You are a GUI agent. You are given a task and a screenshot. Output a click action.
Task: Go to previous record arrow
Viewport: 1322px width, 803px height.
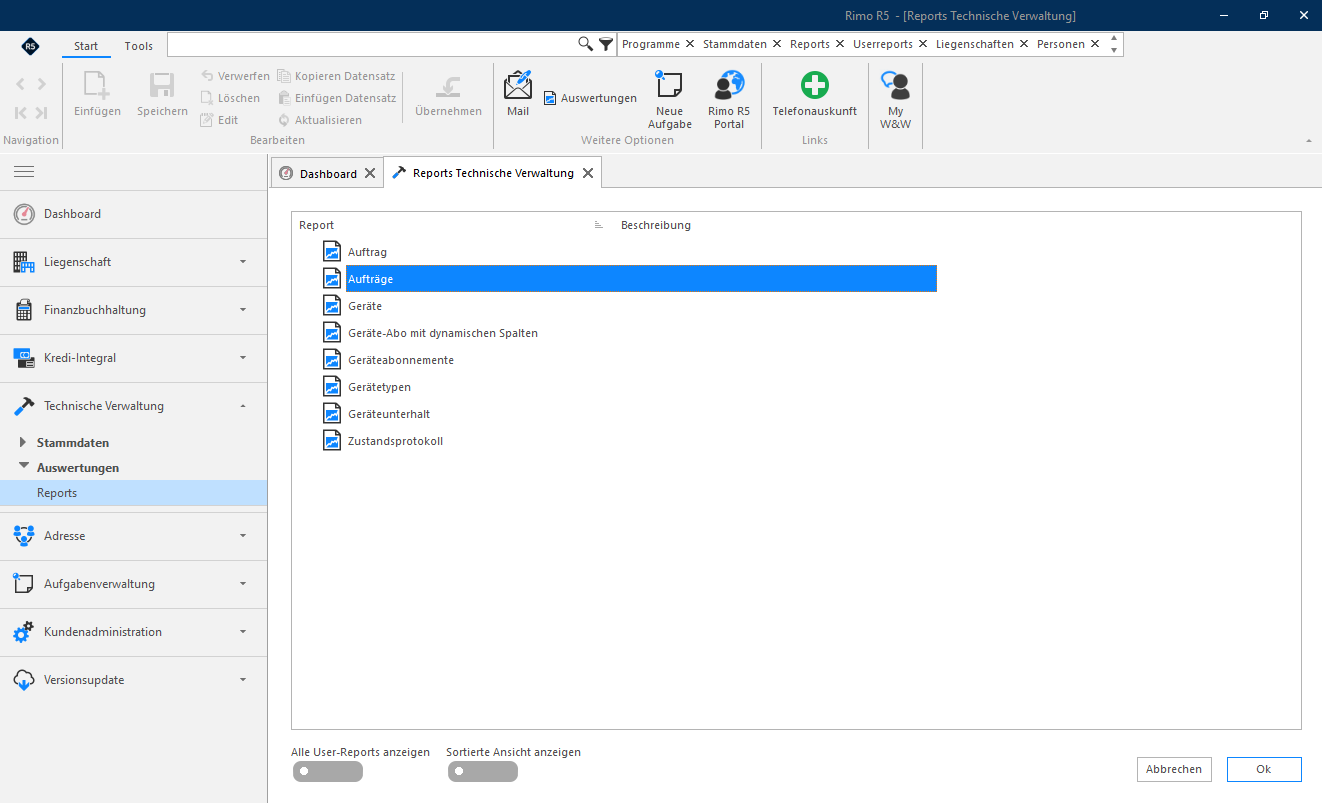tap(21, 84)
